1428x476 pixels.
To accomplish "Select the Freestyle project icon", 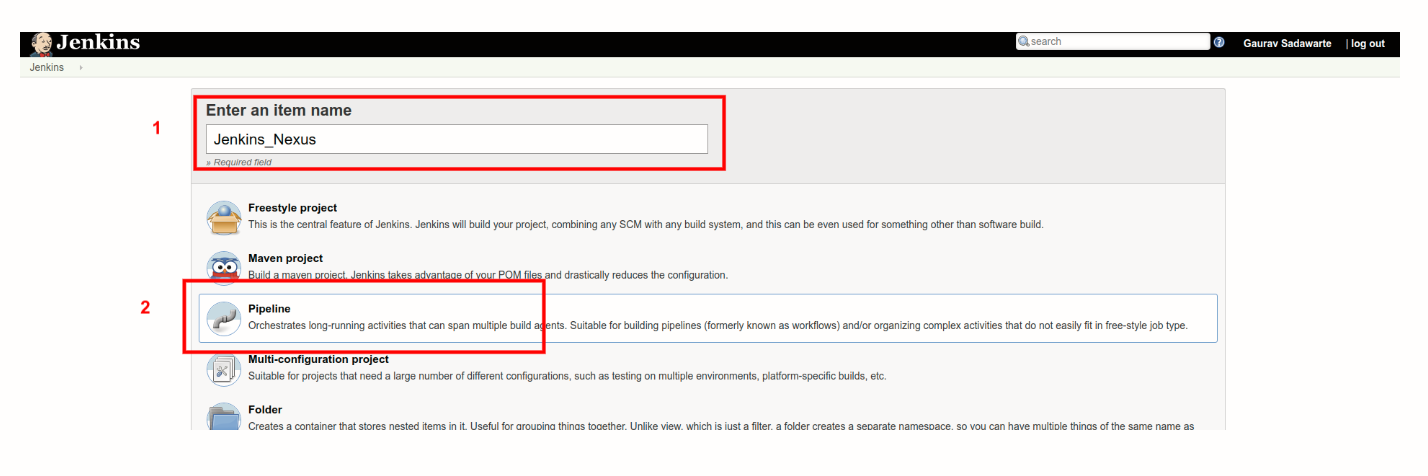I will click(223, 217).
